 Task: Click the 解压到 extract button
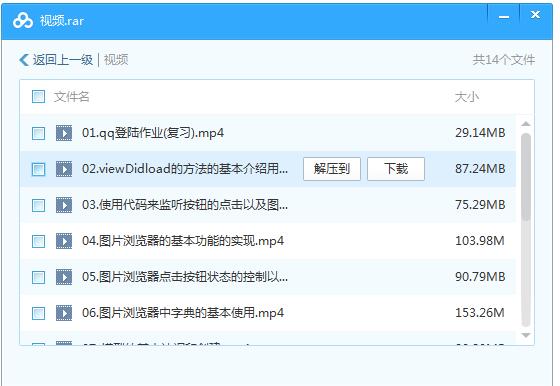point(332,169)
